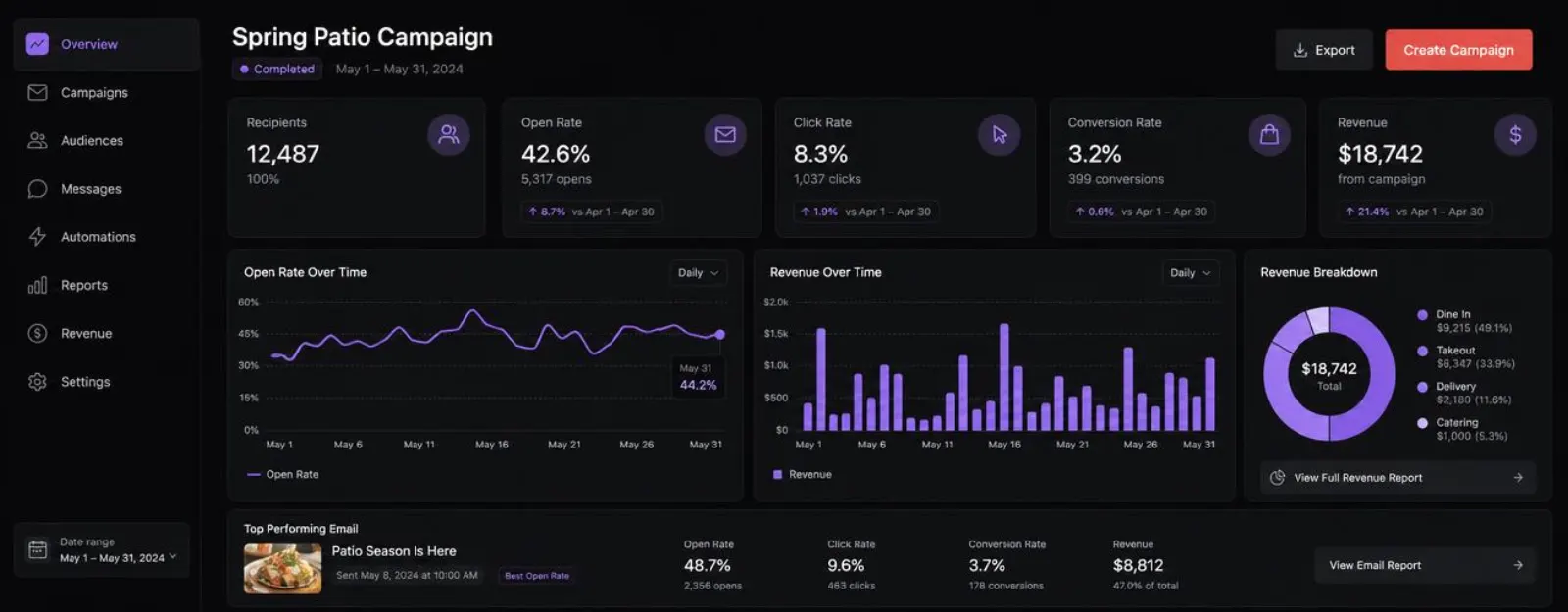
Task: Click the pie clock icon near View Full Revenue Report
Action: pos(1277,478)
